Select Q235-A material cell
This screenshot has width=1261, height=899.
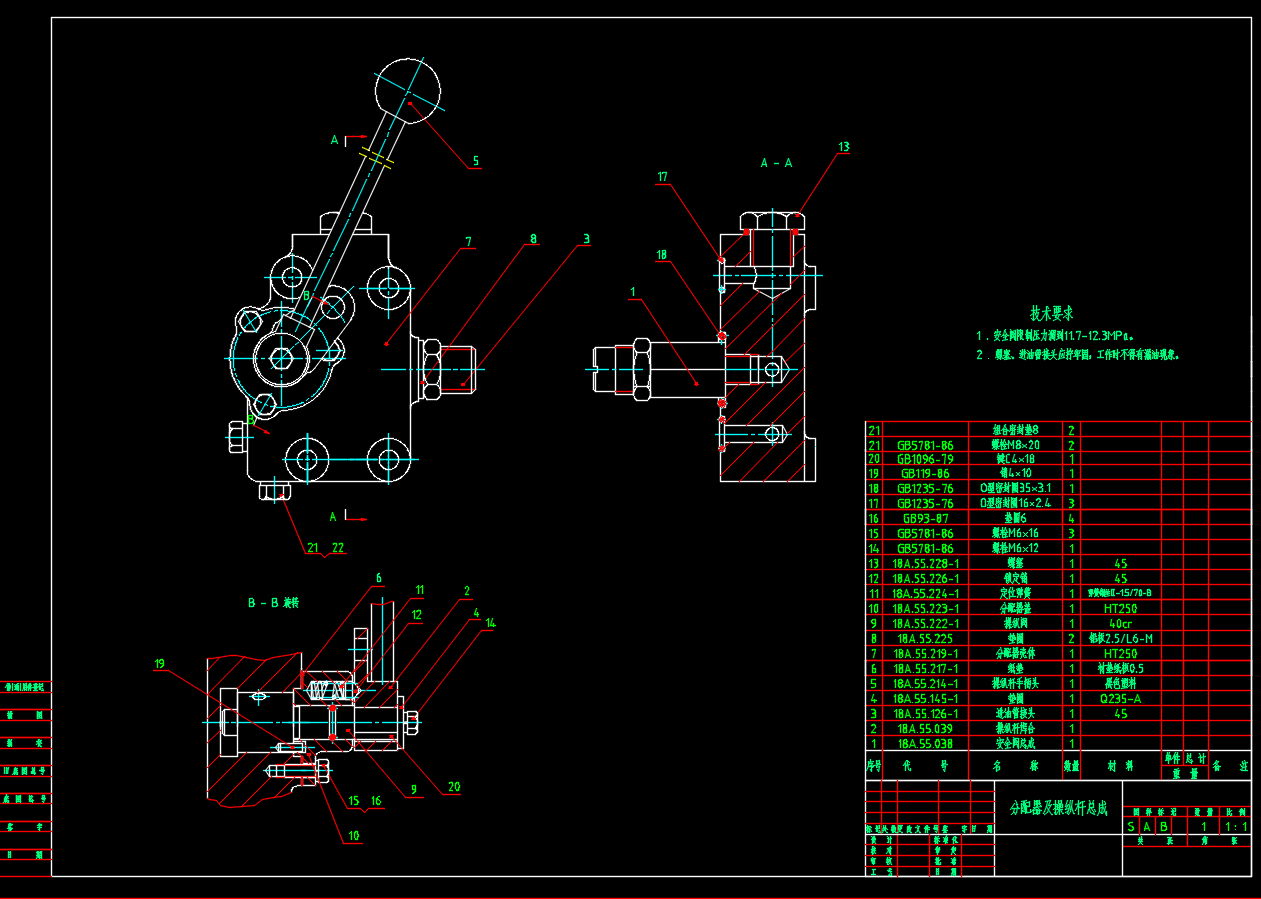(1120, 699)
